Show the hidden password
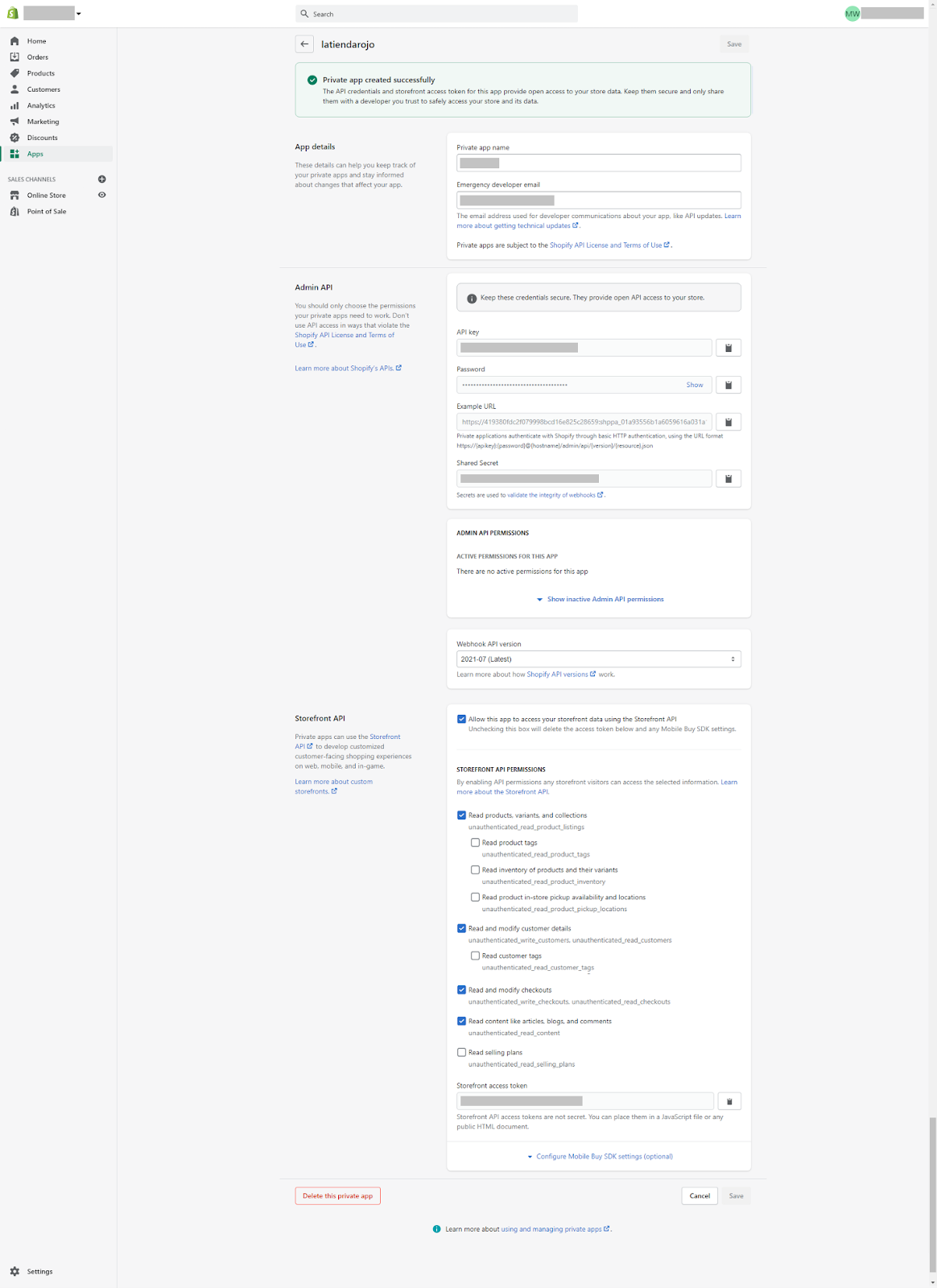This screenshot has width=937, height=1288. click(x=694, y=385)
